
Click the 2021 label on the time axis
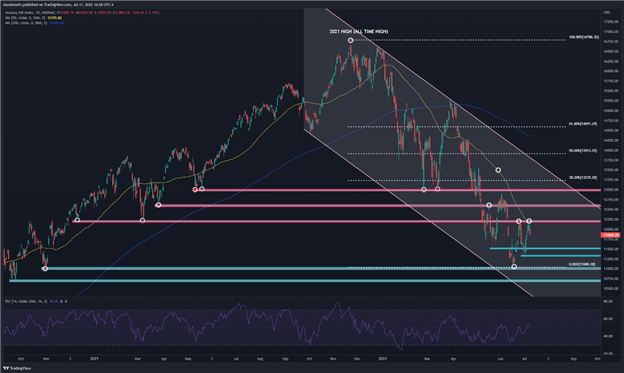(x=94, y=359)
